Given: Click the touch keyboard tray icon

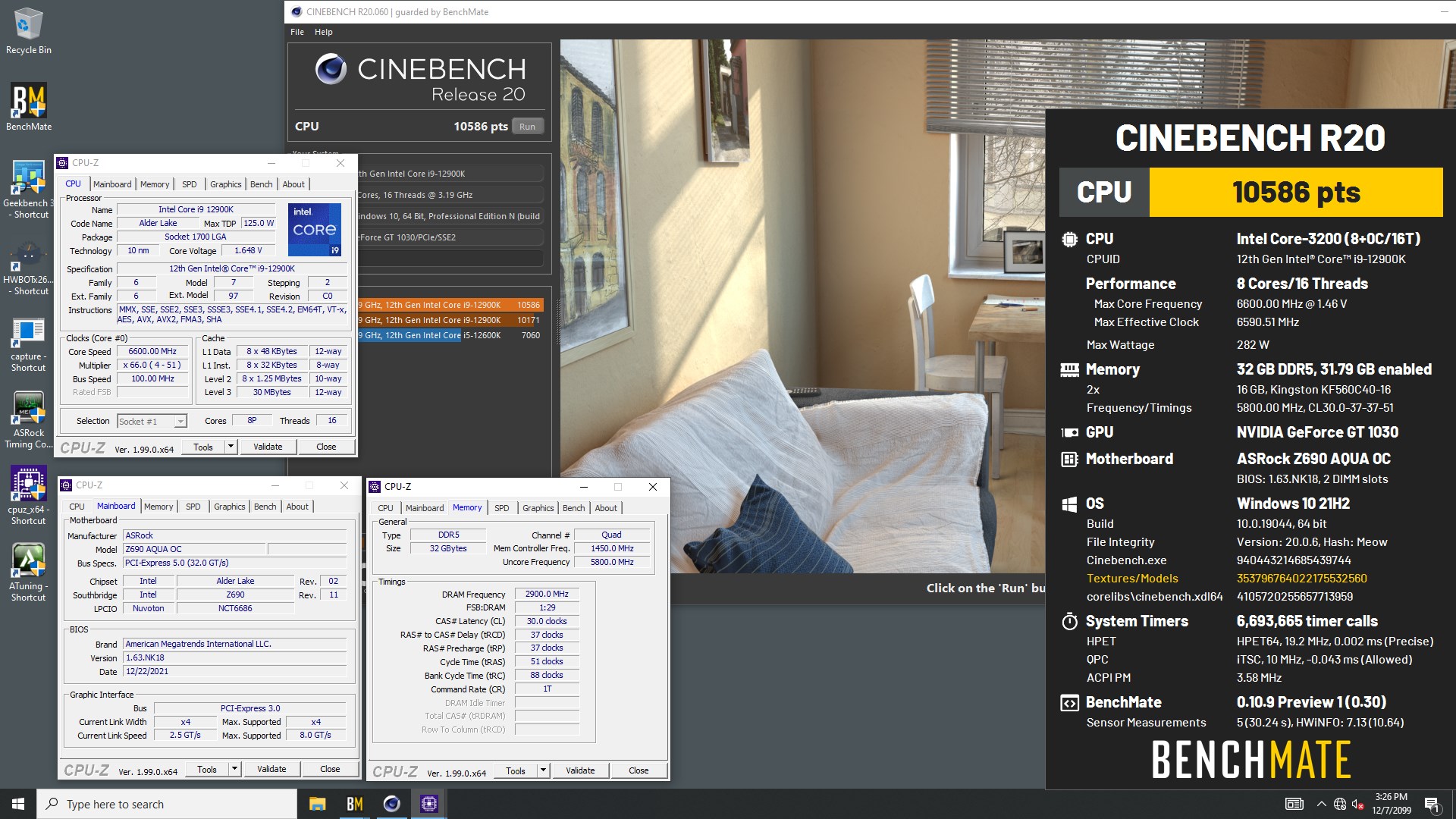Looking at the screenshot, I should [x=1294, y=804].
